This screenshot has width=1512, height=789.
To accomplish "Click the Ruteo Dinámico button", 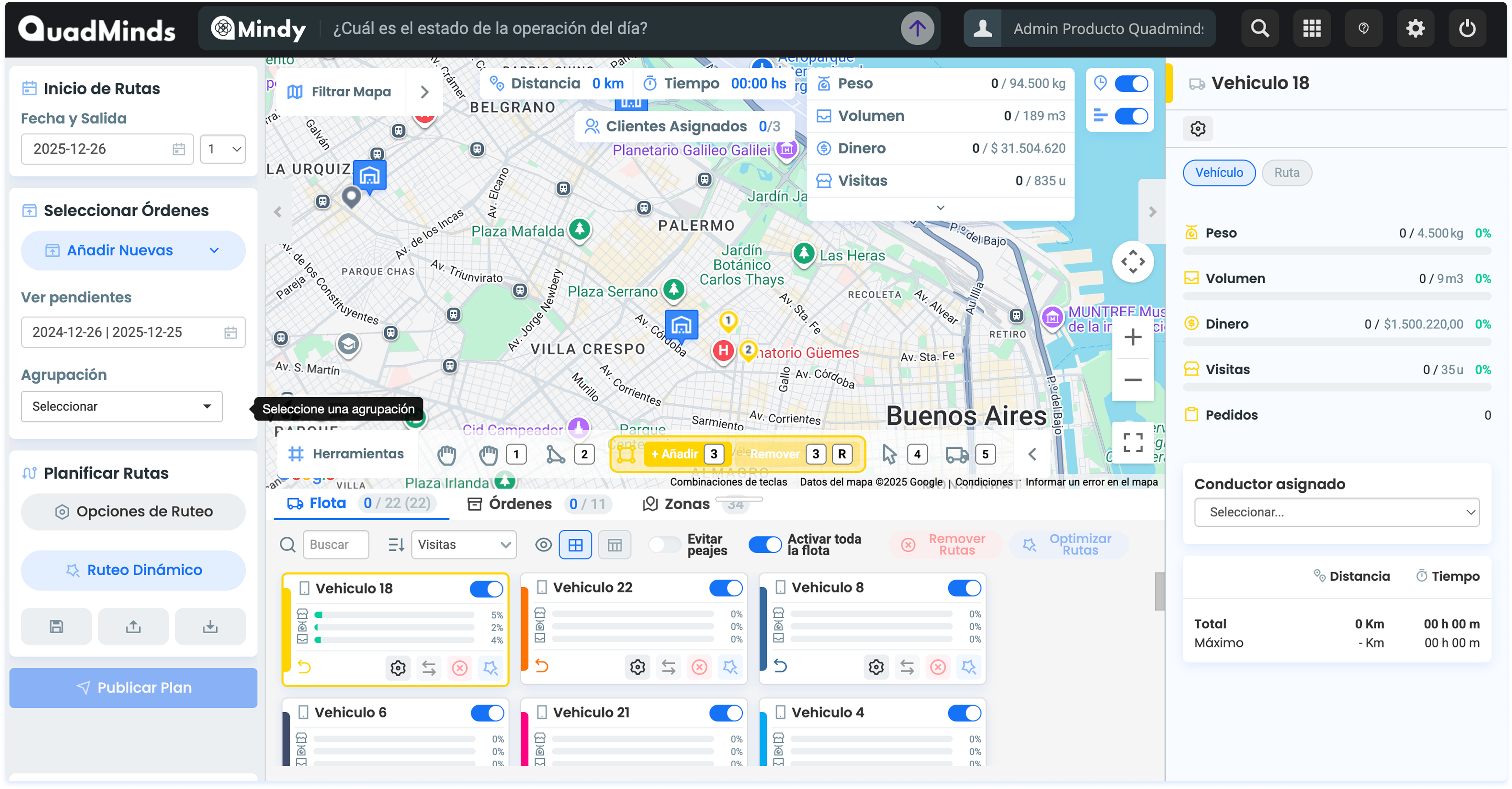I will pyautogui.click(x=133, y=570).
